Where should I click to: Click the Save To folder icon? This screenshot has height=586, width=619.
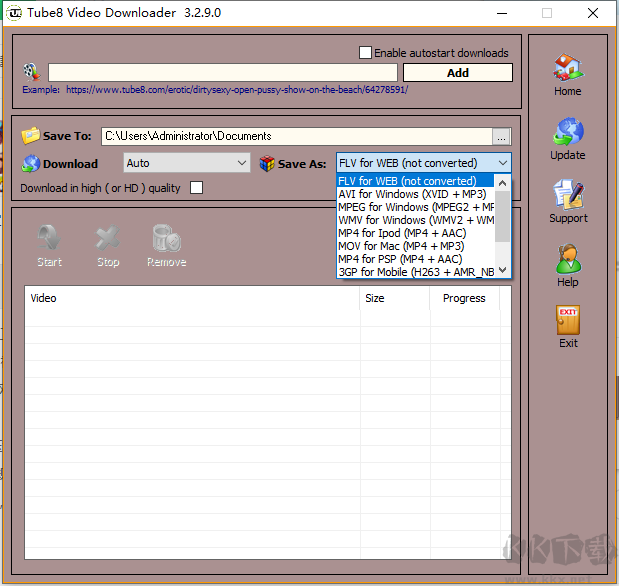coord(30,136)
